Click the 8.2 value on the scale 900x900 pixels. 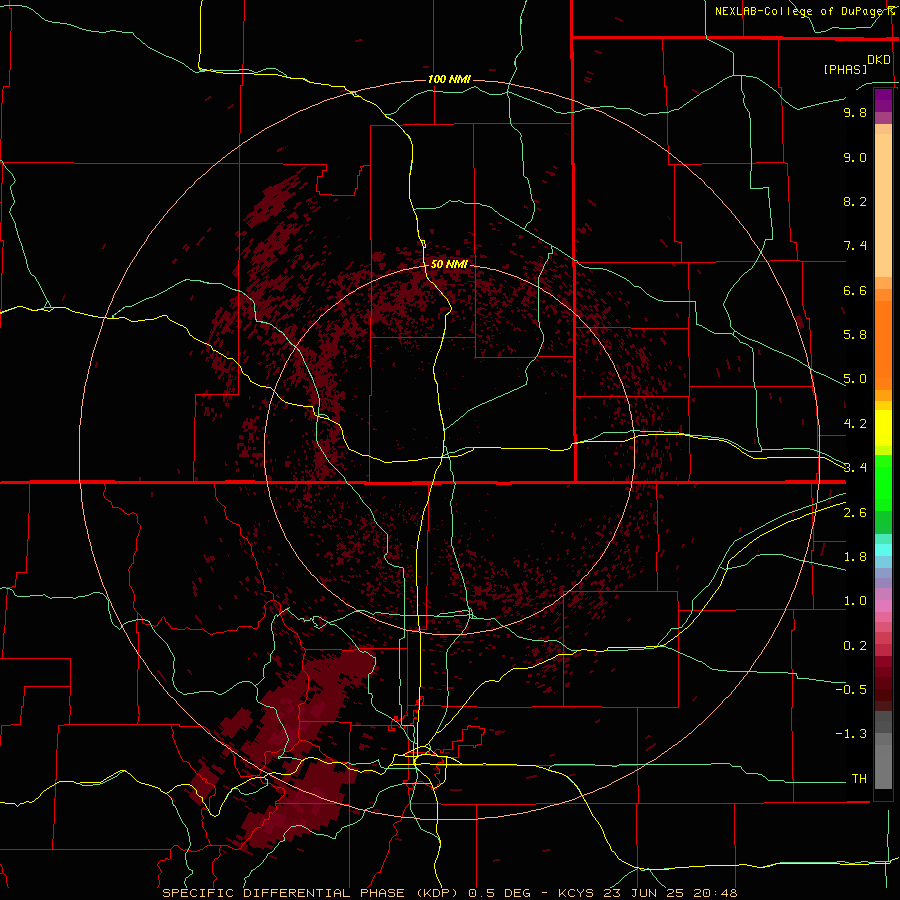click(855, 201)
